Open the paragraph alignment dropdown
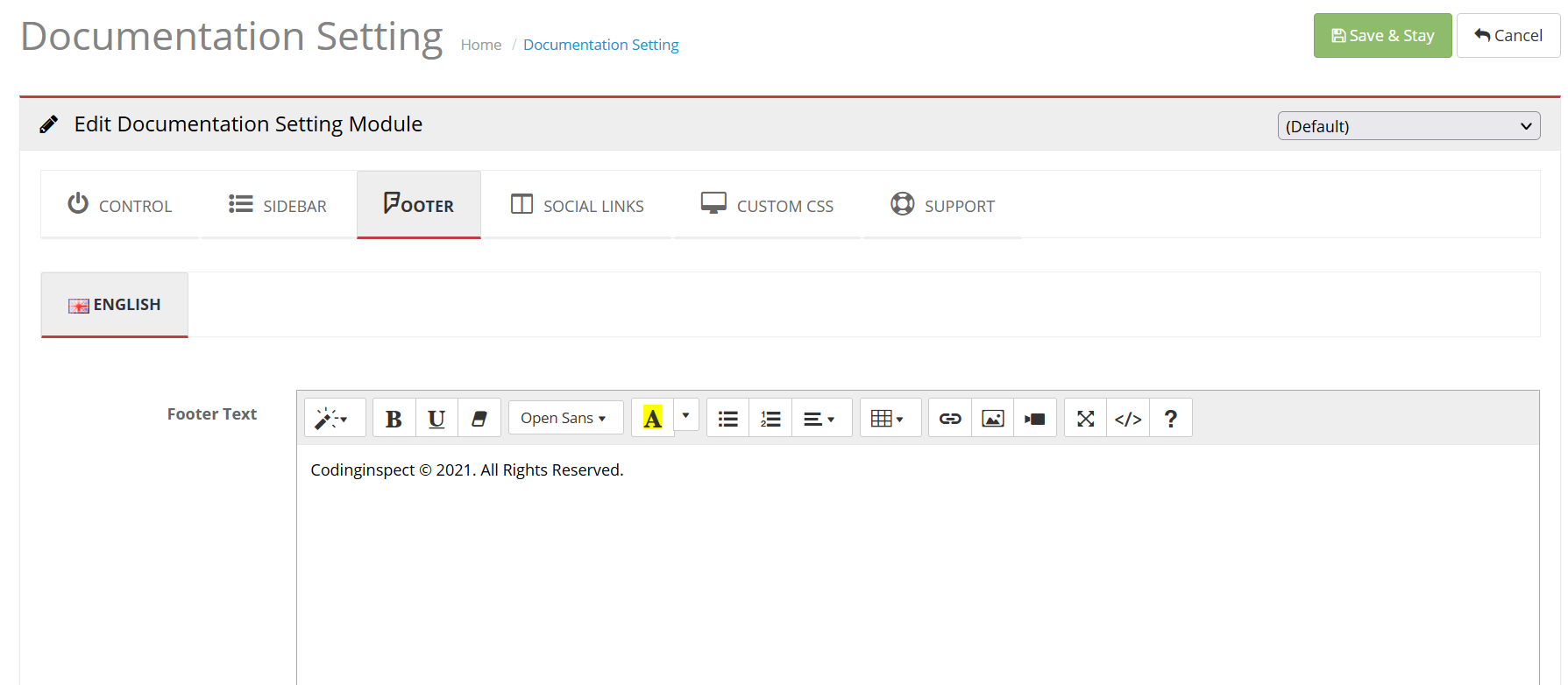 pyautogui.click(x=820, y=419)
